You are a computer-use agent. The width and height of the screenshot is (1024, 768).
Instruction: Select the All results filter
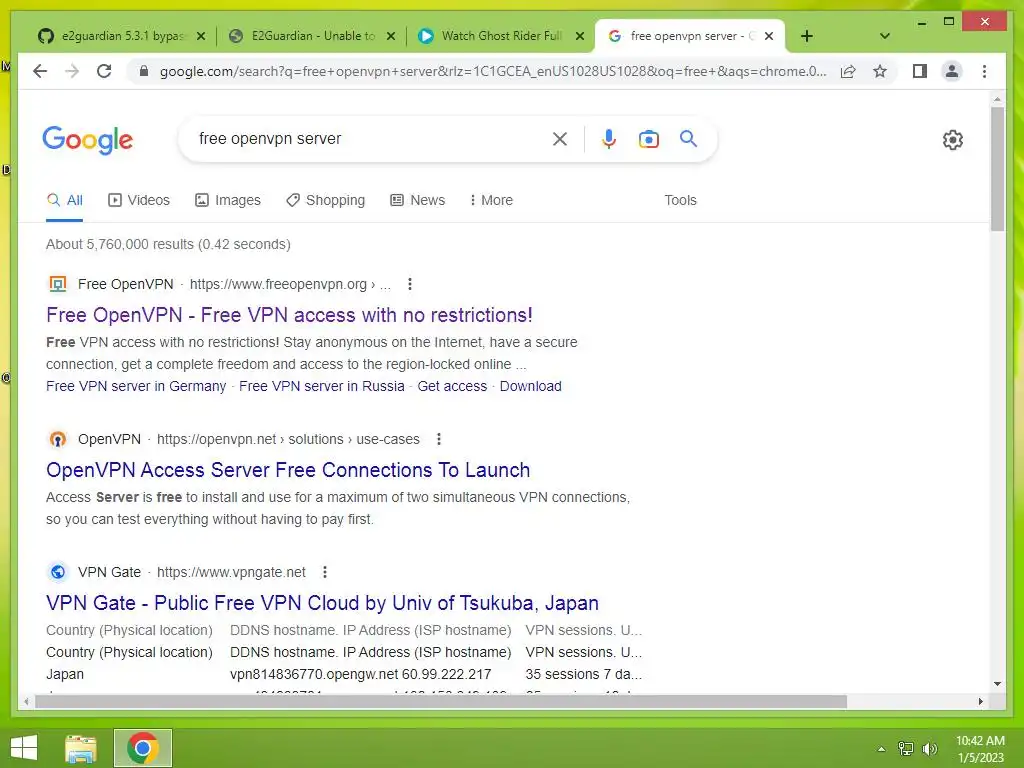65,200
